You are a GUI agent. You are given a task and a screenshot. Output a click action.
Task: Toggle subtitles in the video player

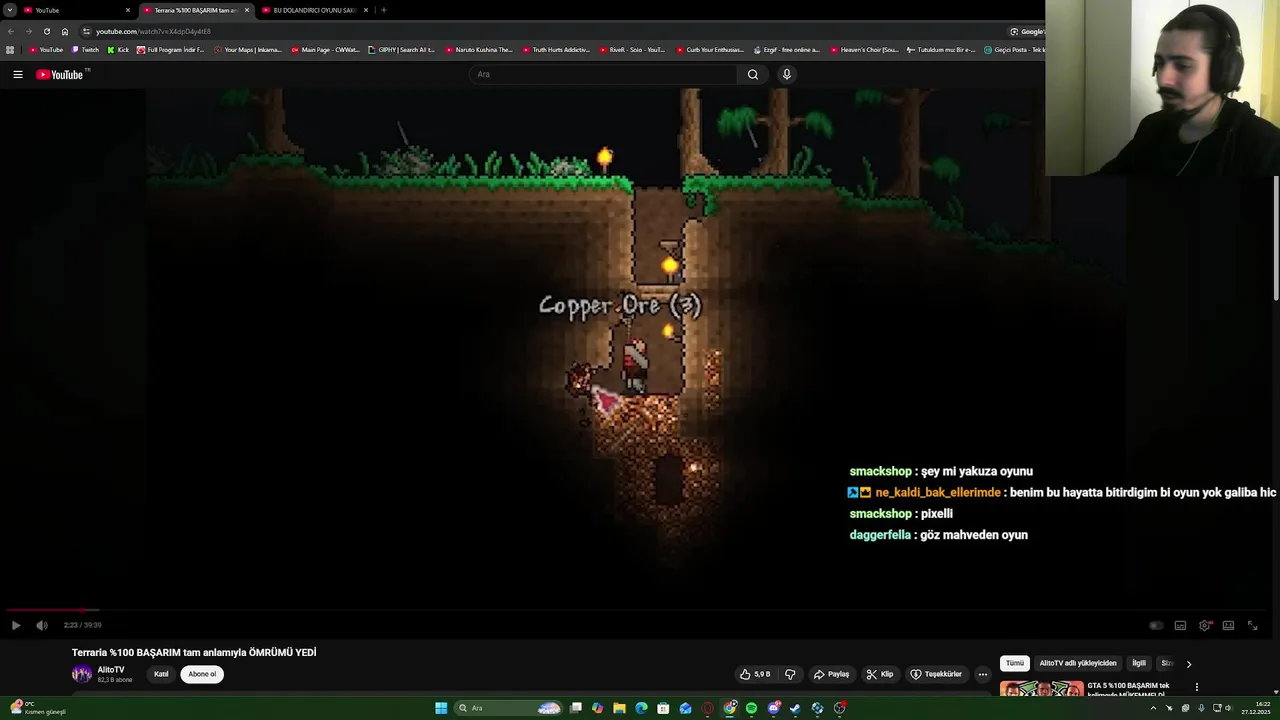coord(1180,625)
